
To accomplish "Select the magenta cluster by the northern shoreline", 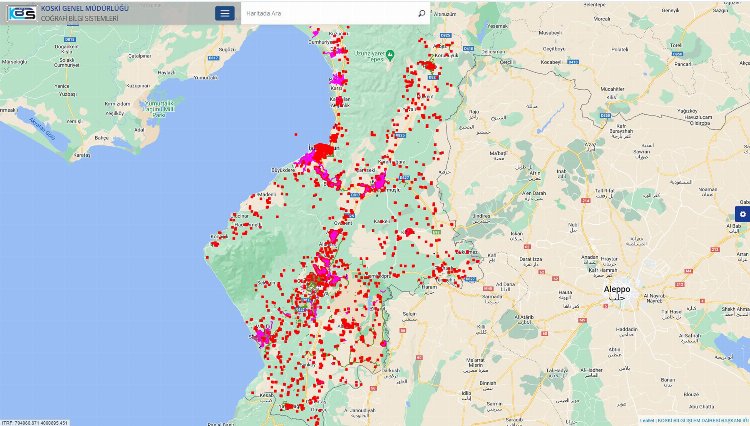I will click(x=338, y=48).
